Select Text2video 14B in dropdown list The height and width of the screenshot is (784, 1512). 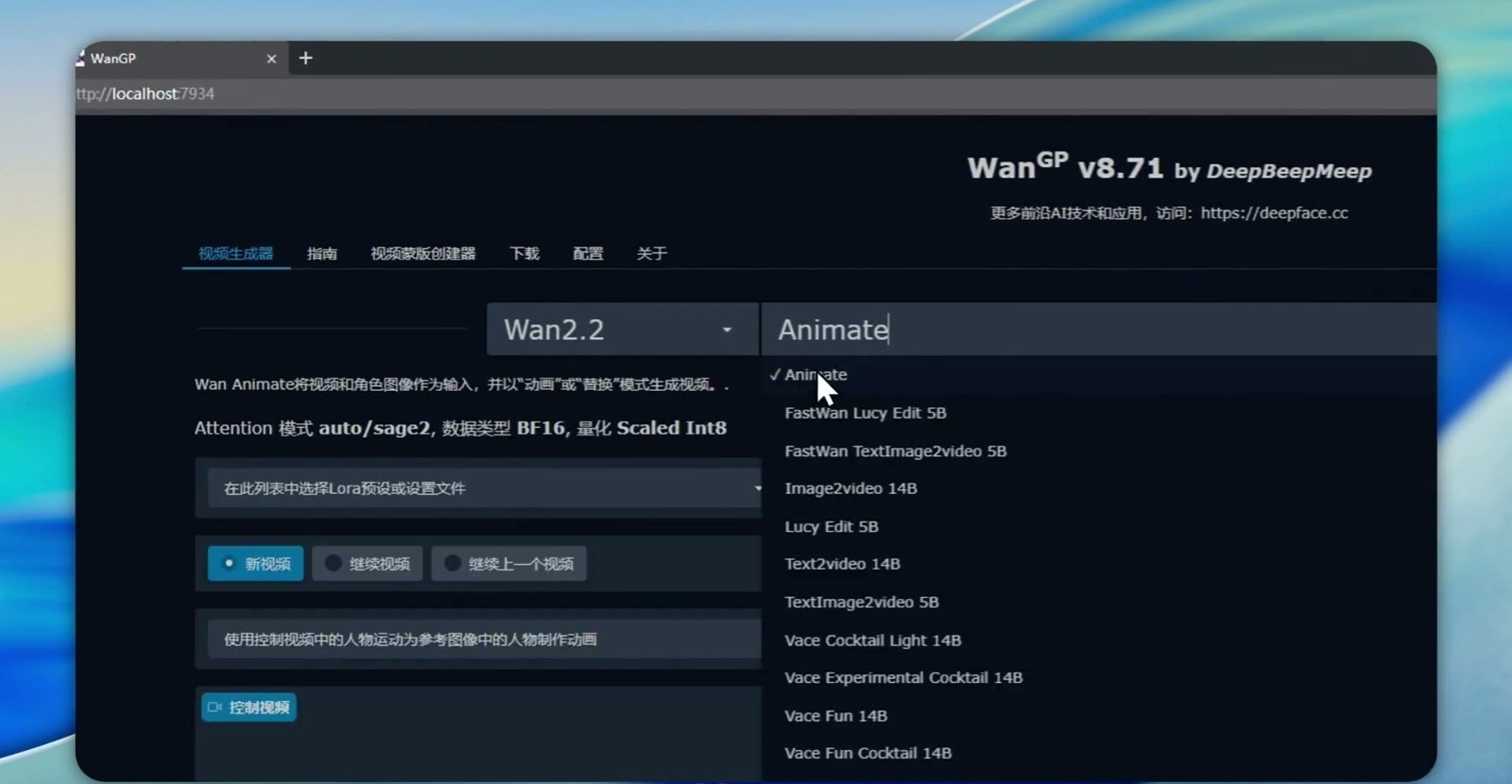pyautogui.click(x=842, y=564)
